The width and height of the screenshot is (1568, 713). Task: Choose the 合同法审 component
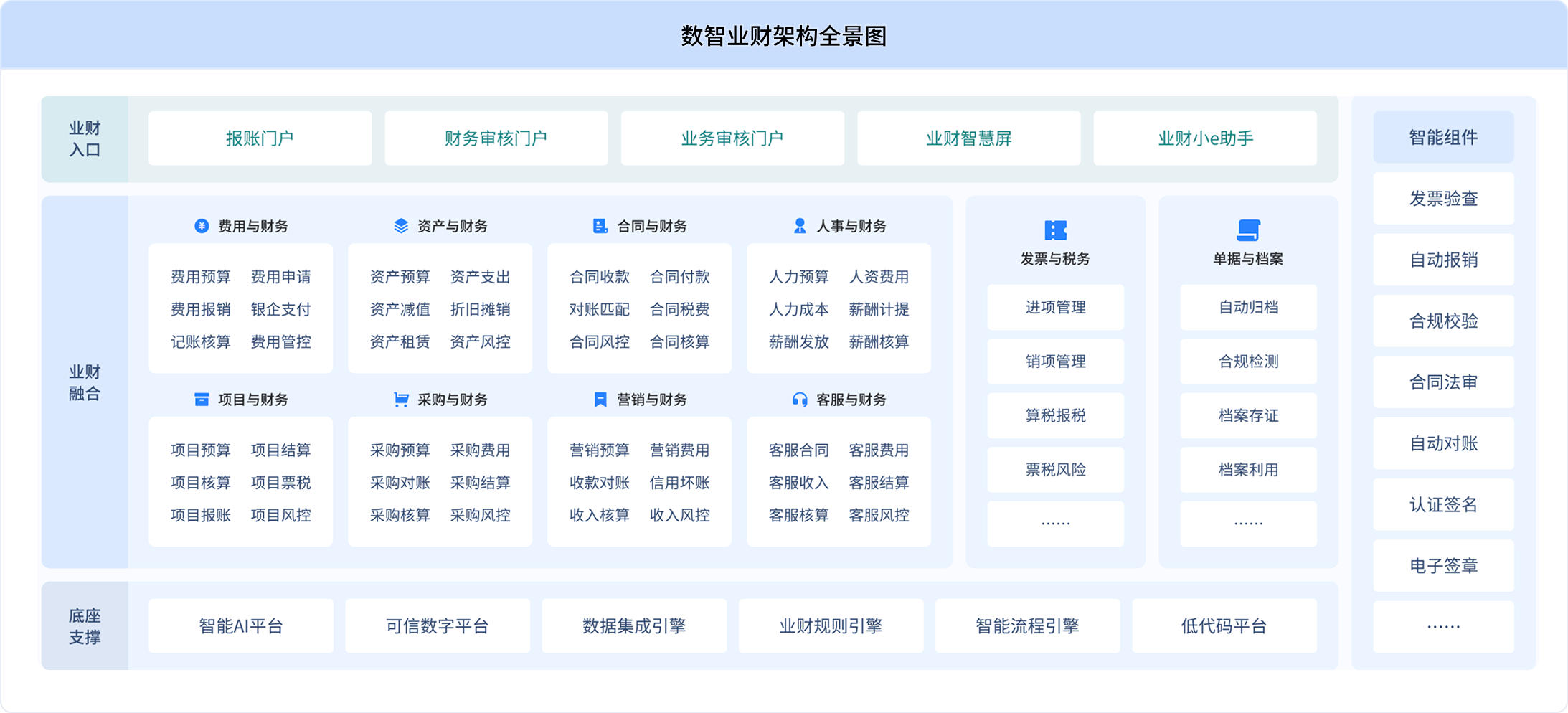[1443, 382]
